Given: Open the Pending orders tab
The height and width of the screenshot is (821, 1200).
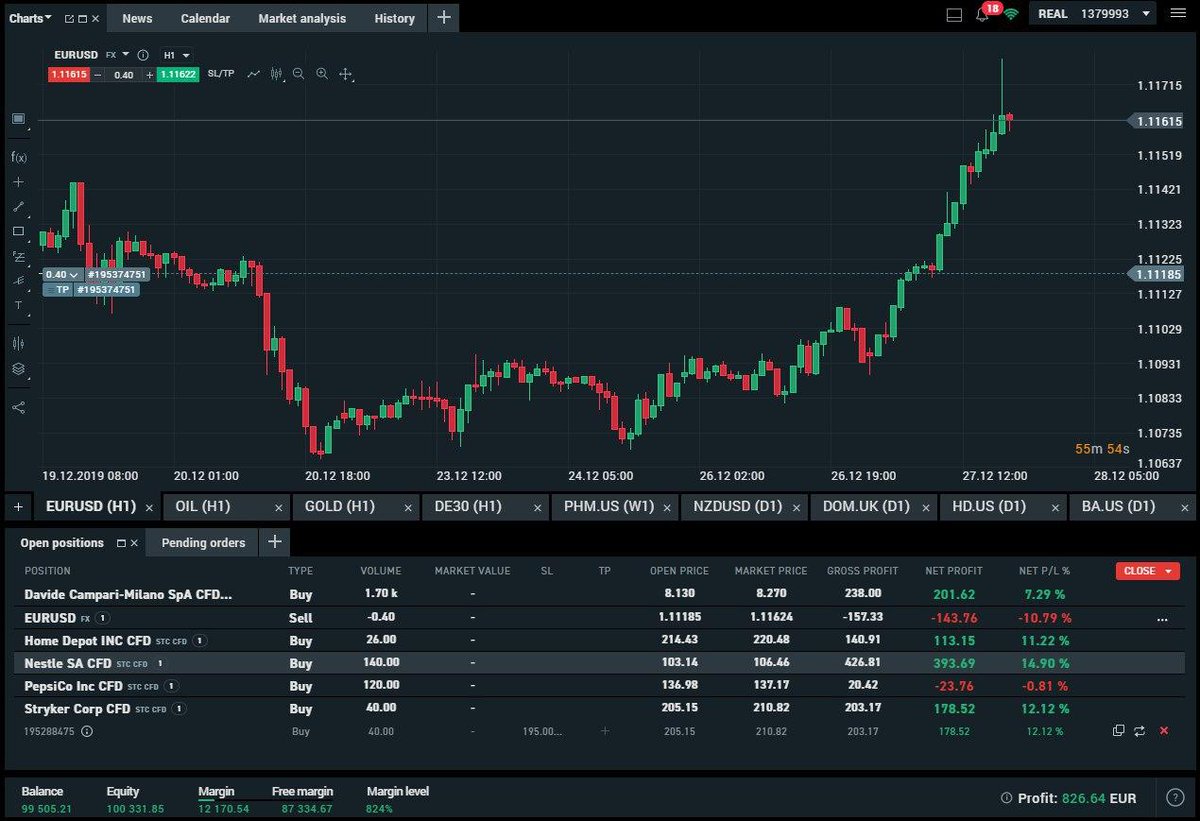Looking at the screenshot, I should pyautogui.click(x=203, y=543).
